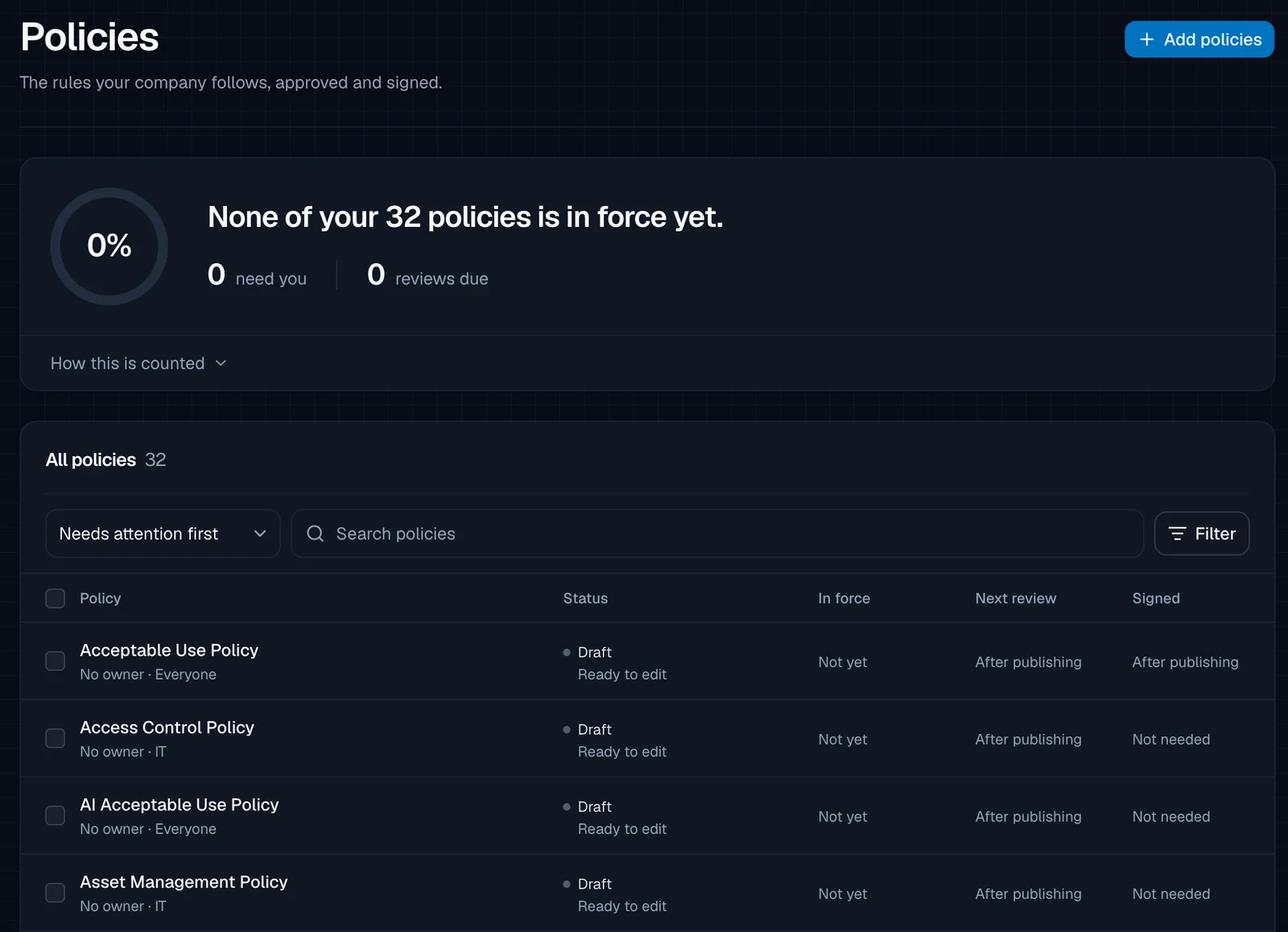1288x932 pixels.
Task: Check the Acceptable Use Policy row checkbox
Action: pyautogui.click(x=56, y=661)
